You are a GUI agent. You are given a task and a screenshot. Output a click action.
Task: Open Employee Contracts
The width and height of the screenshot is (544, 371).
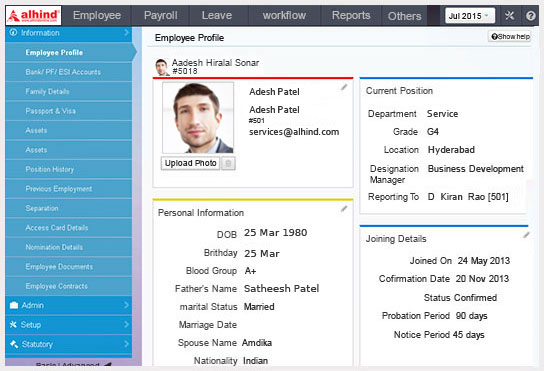69,286
